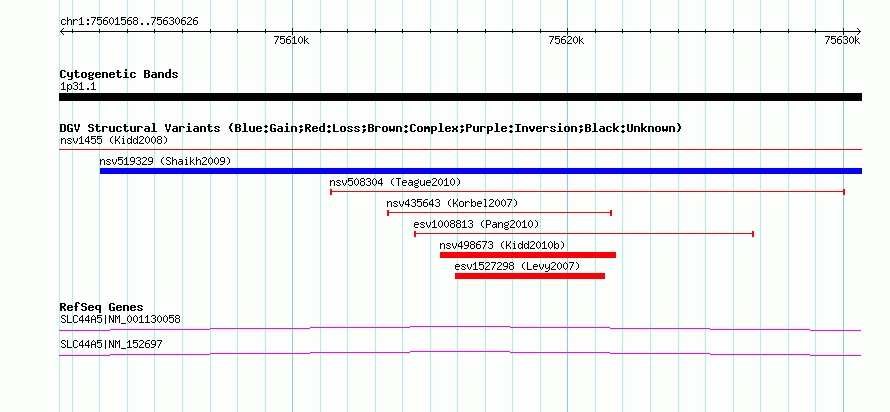Open esv1008813 (Pang2010) variant label

(476, 224)
